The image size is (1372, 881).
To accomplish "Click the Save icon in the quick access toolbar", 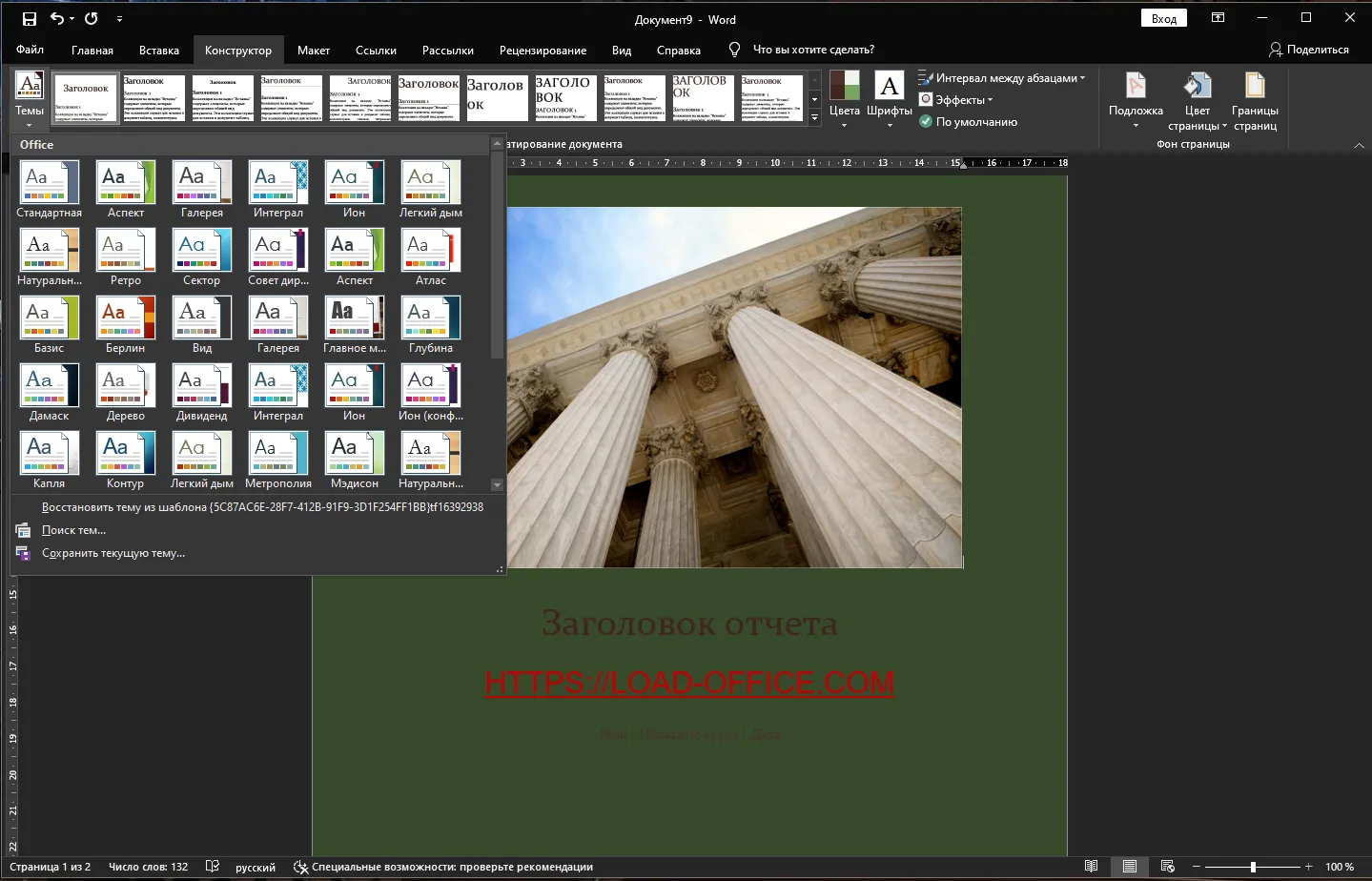I will pos(29,19).
